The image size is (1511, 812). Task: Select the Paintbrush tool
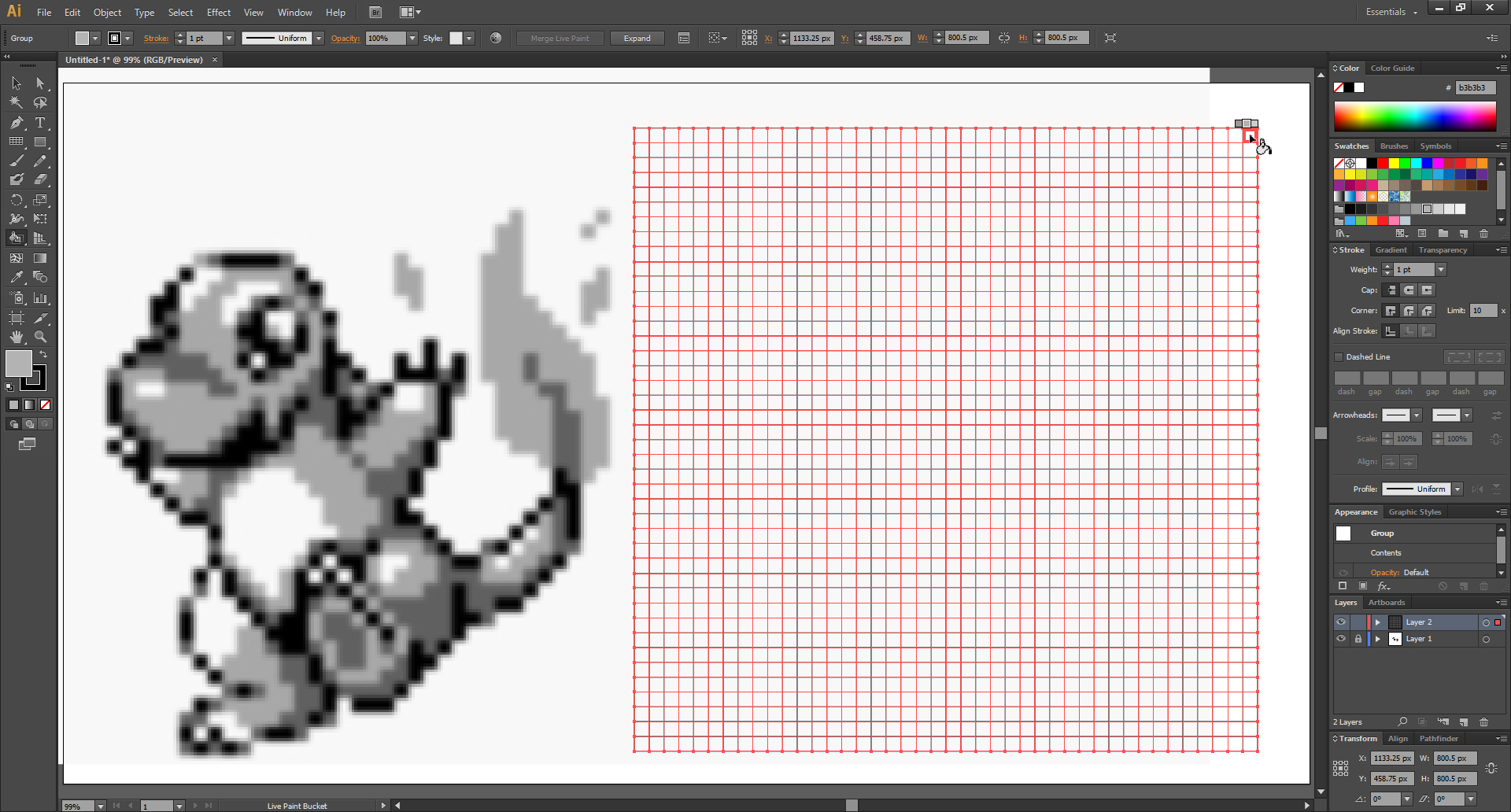pyautogui.click(x=17, y=161)
